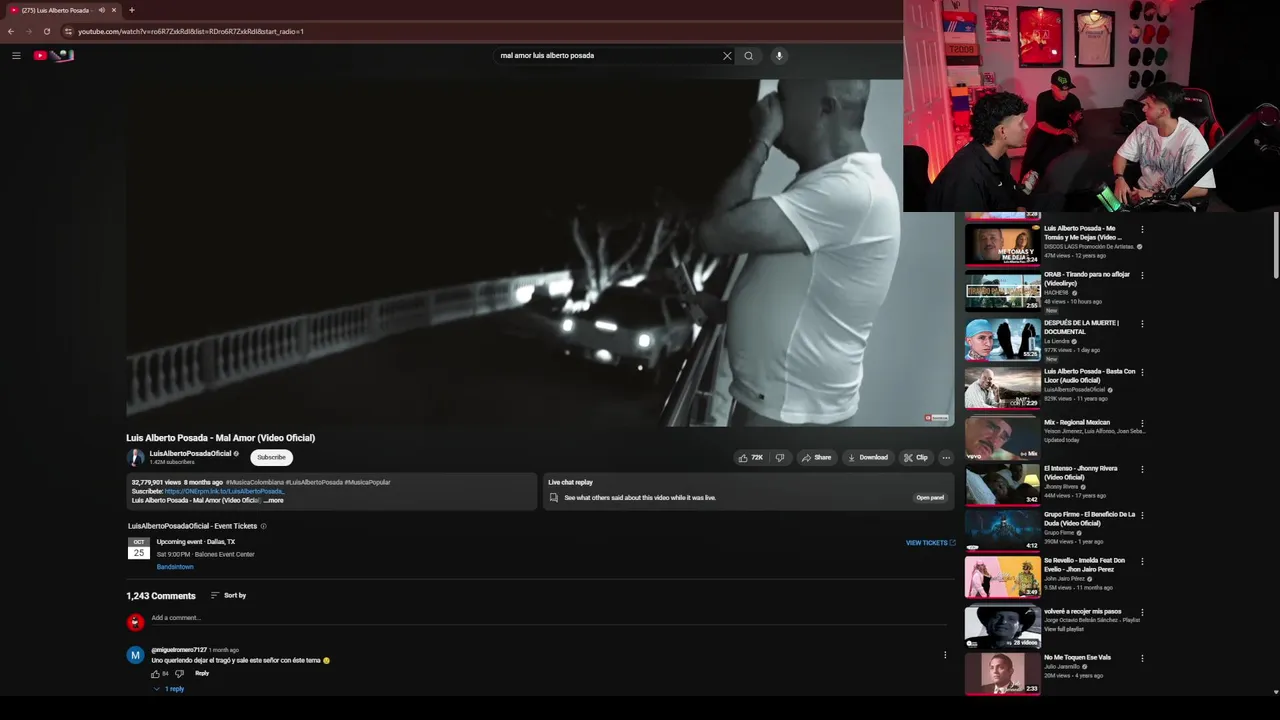Click info icon next to Event Tickets
The height and width of the screenshot is (720, 1280).
[x=264, y=526]
